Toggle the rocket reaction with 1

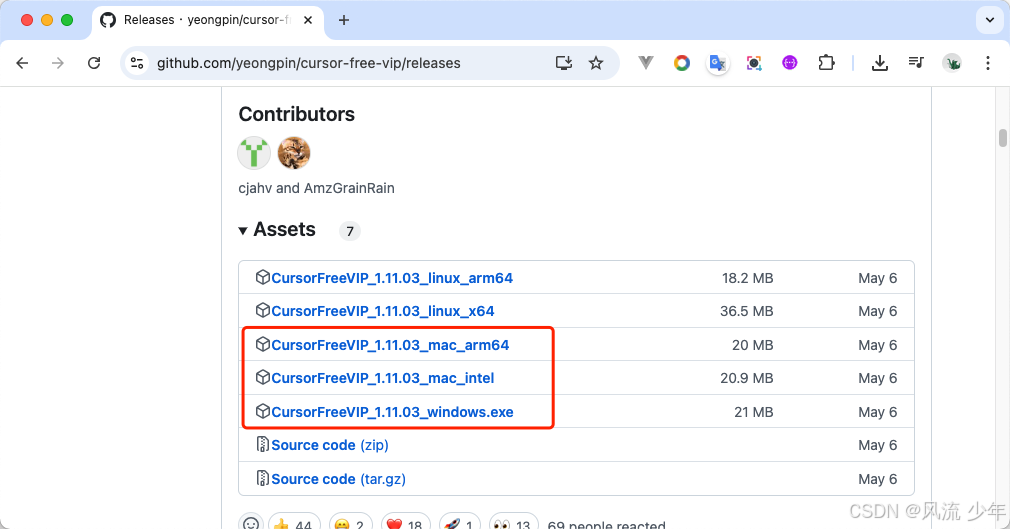(461, 524)
